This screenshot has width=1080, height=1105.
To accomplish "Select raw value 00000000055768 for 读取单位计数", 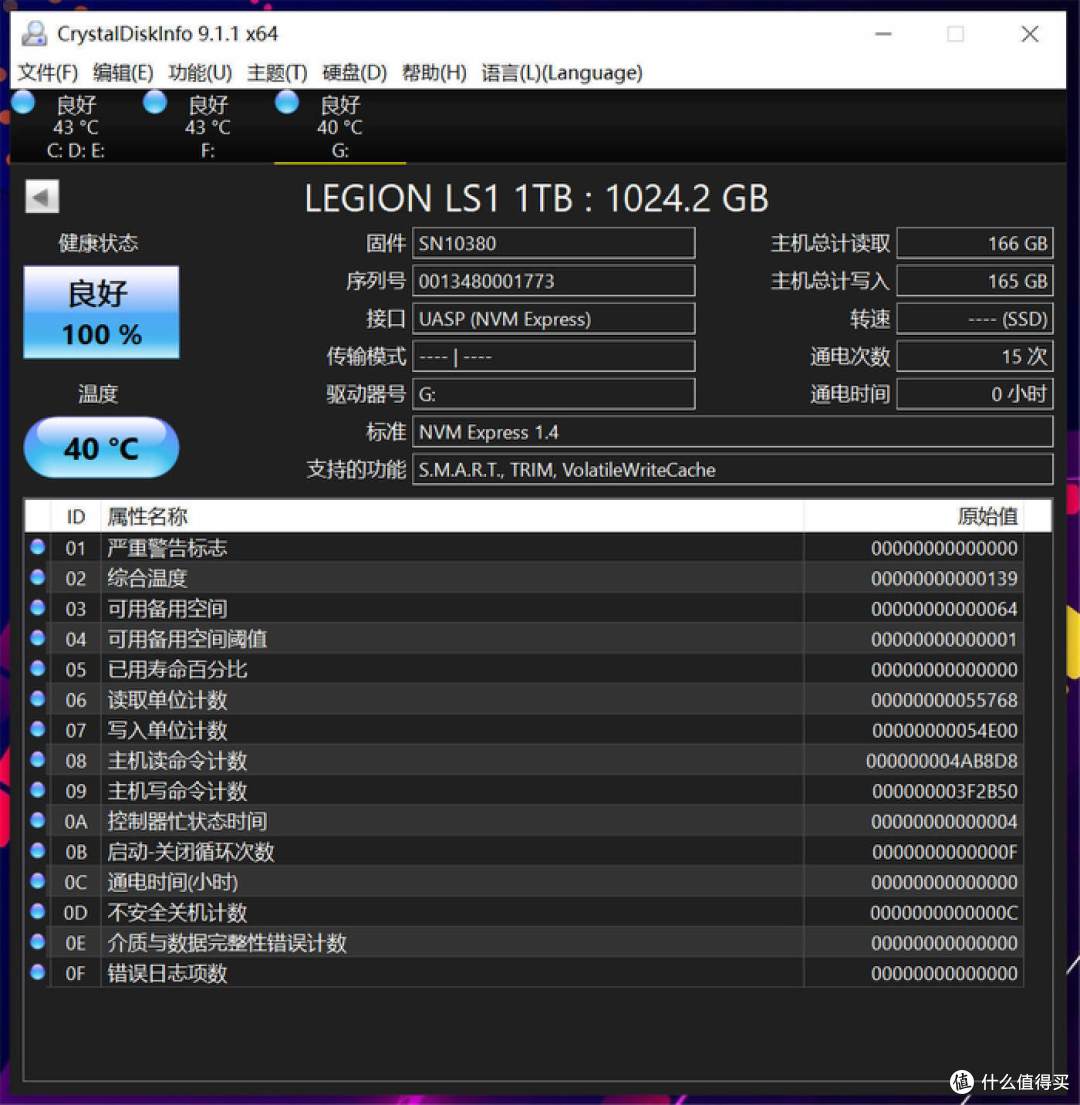I will pyautogui.click(x=944, y=700).
